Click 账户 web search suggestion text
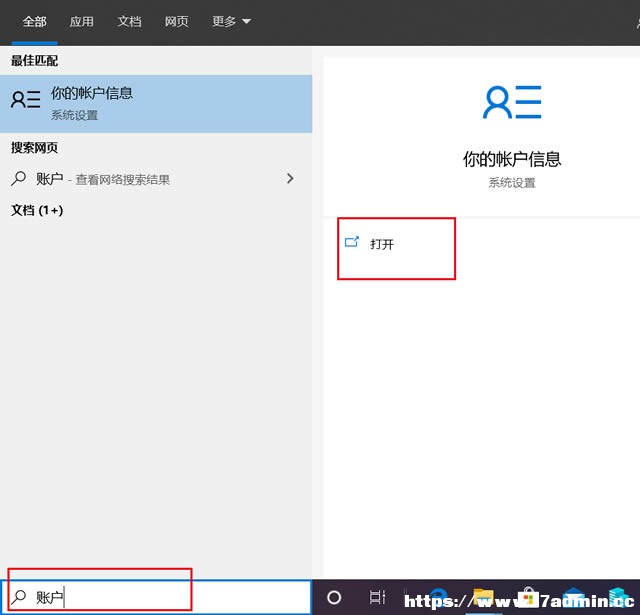640x615 pixels. (x=49, y=179)
